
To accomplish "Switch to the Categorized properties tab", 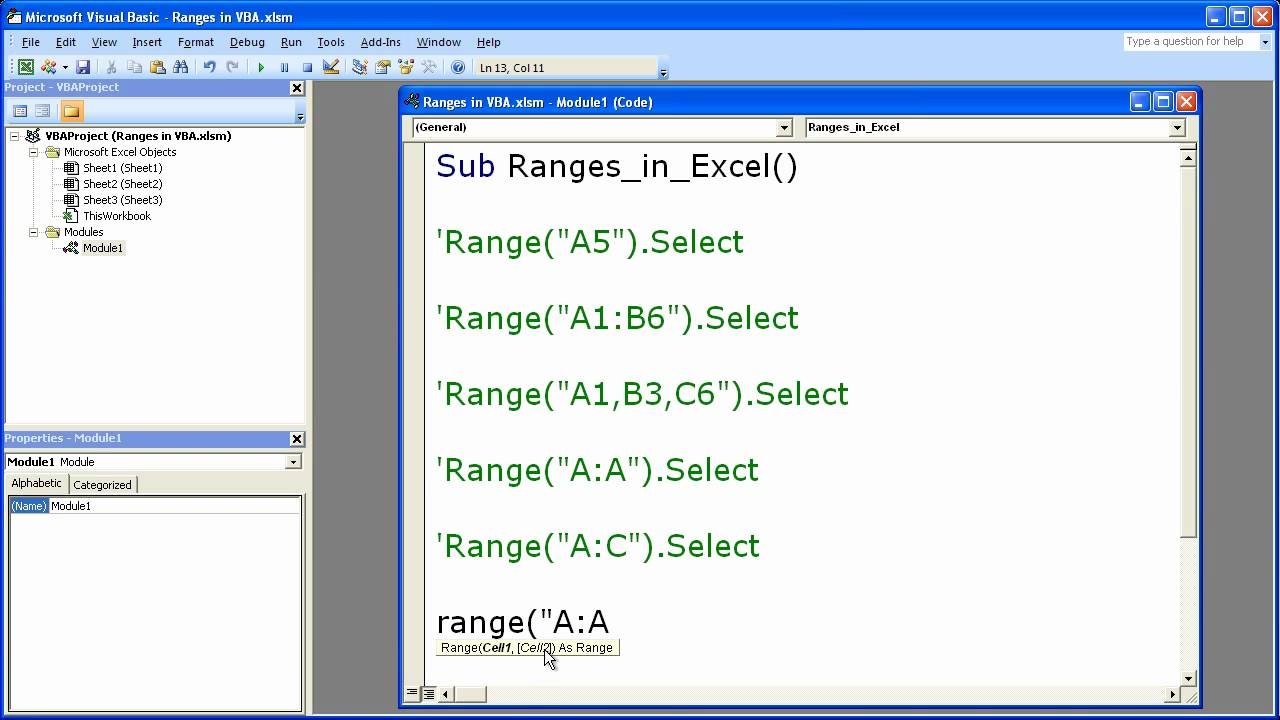I will tap(102, 485).
